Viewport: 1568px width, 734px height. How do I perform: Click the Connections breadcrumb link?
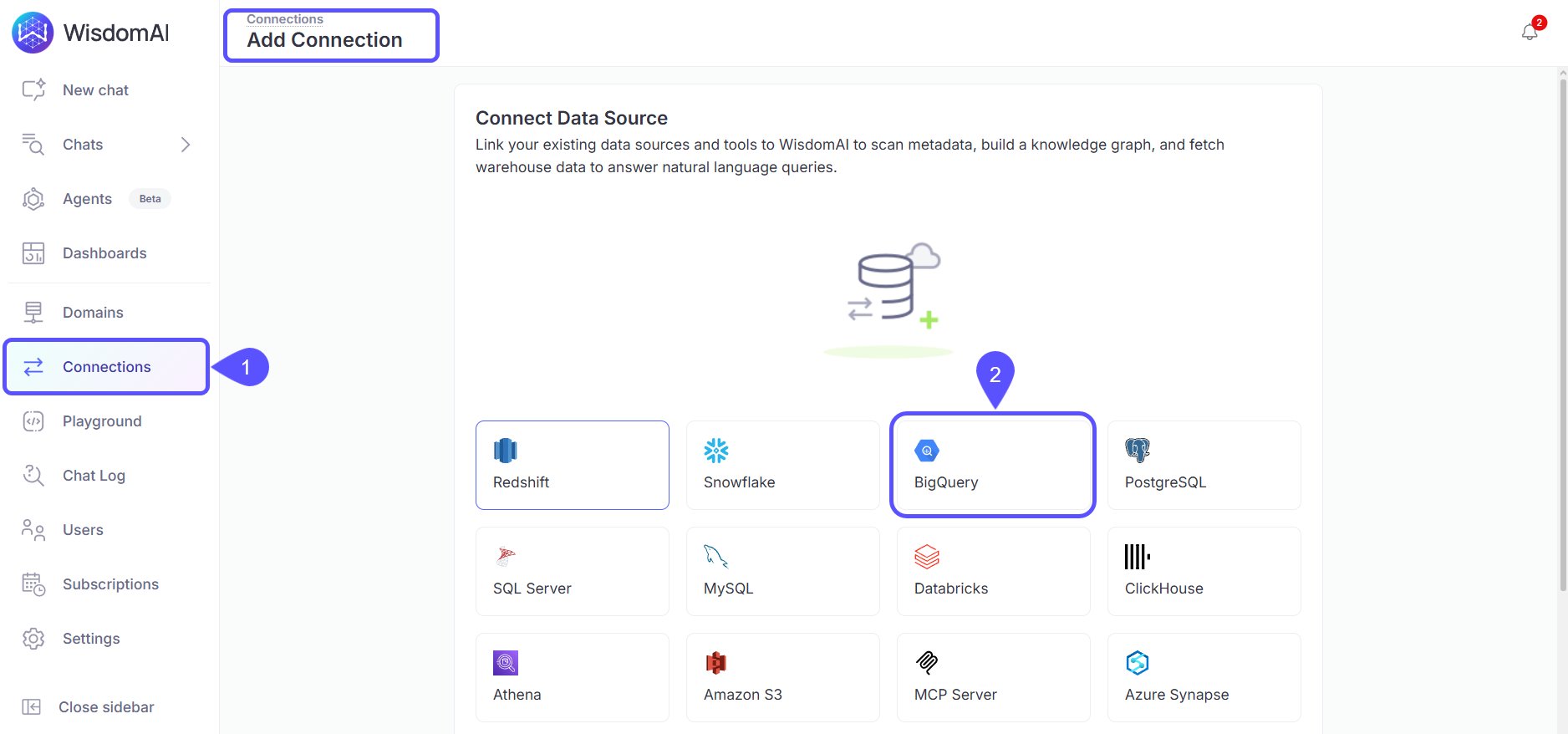click(x=285, y=19)
